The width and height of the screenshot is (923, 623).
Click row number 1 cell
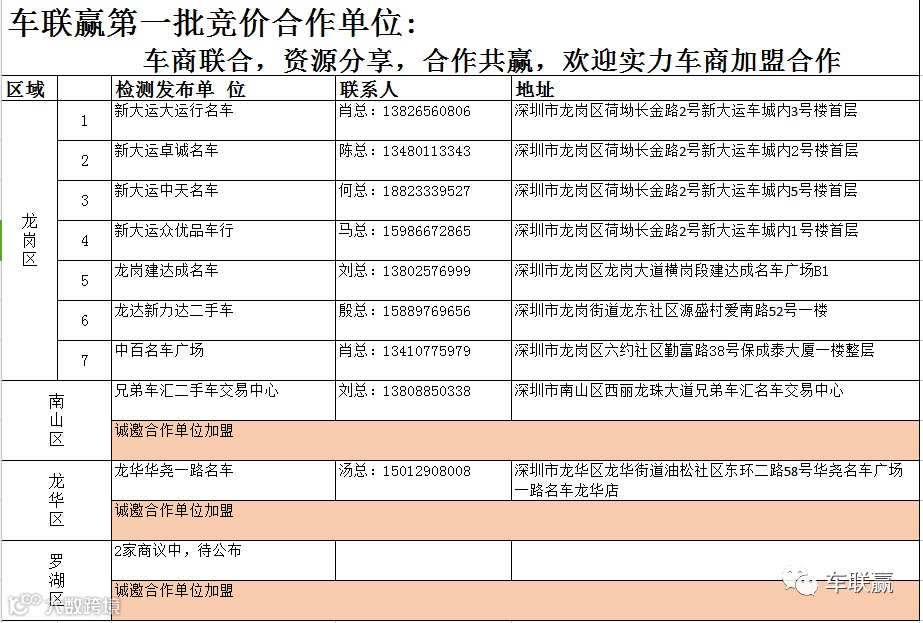pos(84,121)
